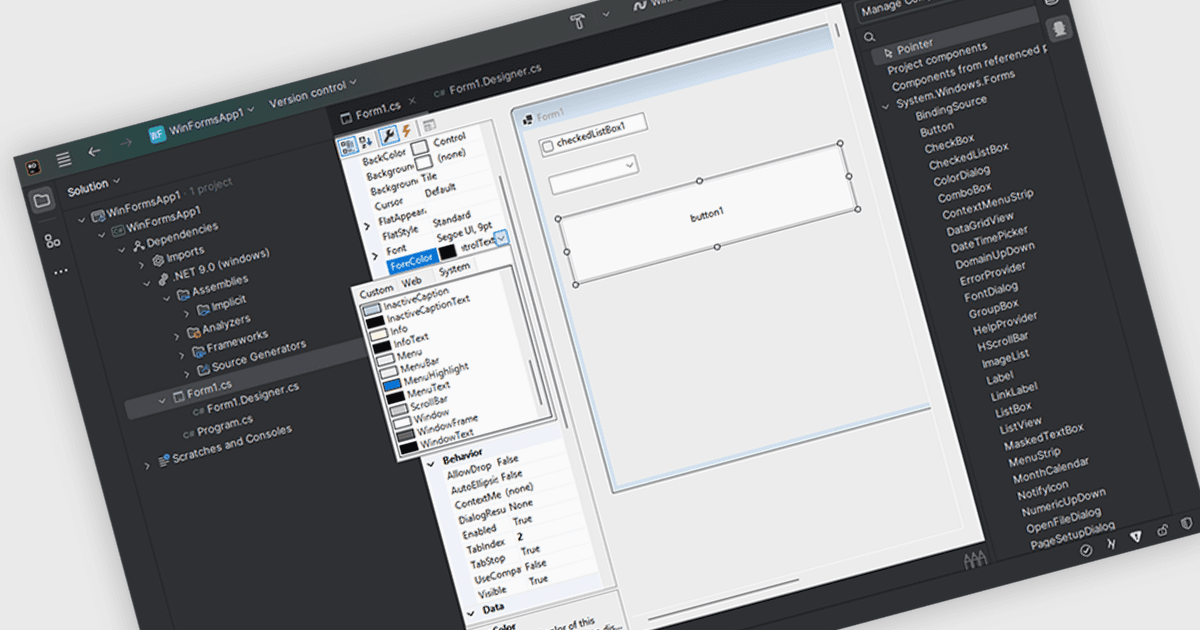Click the Rider logo icon
Viewport: 1200px width, 630px height.
33,166
